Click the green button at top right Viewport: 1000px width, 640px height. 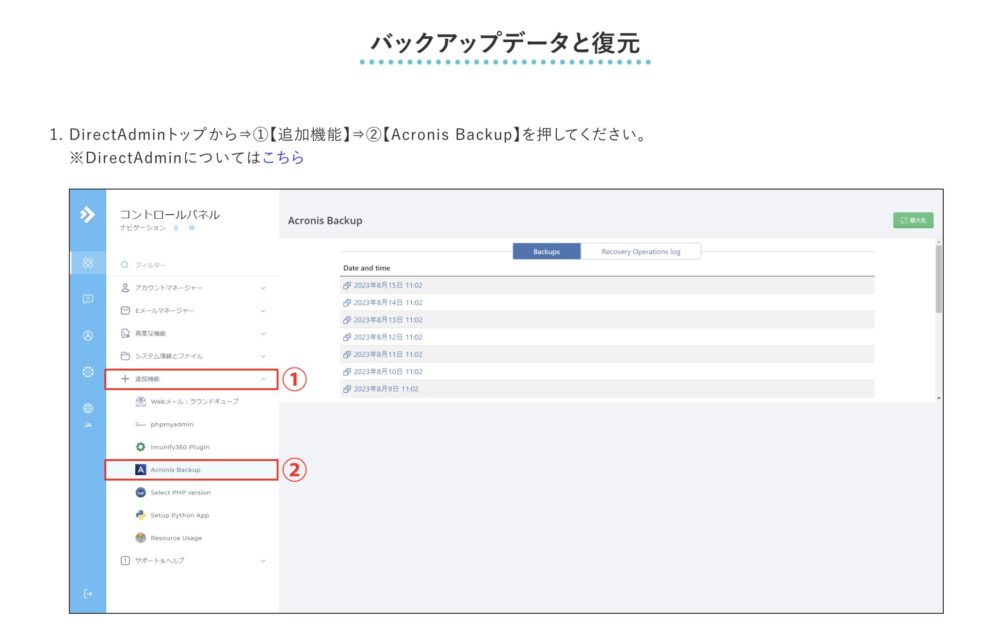913,220
